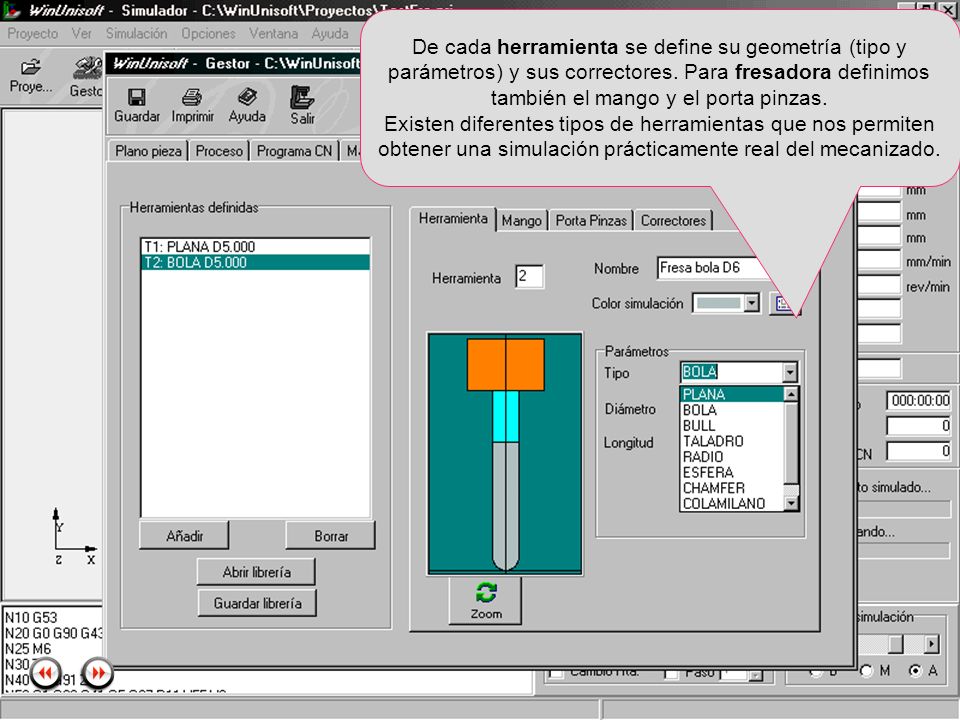Choose TALADRO in the Tipo list

pyautogui.click(x=732, y=441)
